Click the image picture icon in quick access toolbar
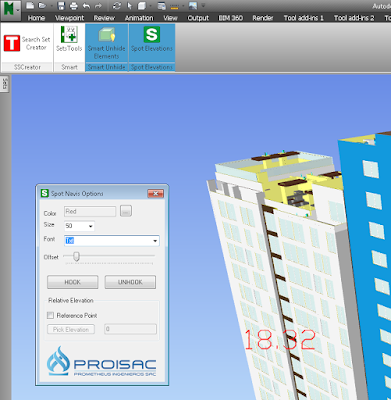The image size is (391, 400). click(x=193, y=6)
